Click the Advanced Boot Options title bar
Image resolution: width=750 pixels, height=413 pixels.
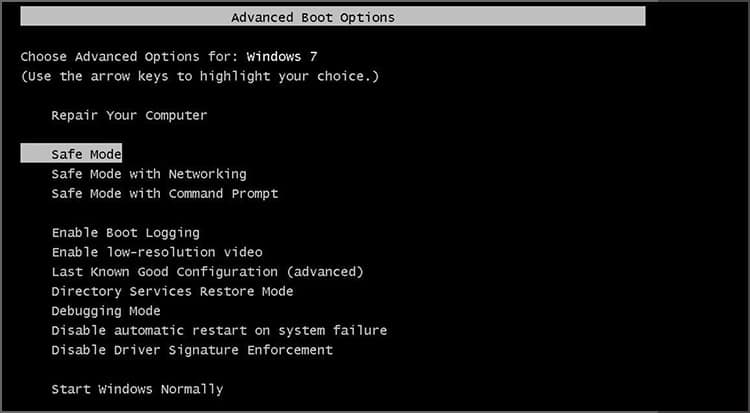(x=313, y=17)
